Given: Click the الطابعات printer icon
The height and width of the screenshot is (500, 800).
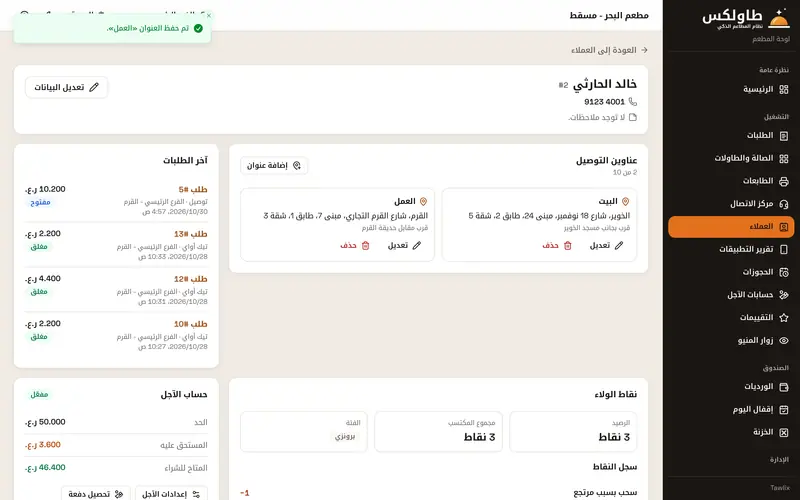Looking at the screenshot, I should pos(784,181).
